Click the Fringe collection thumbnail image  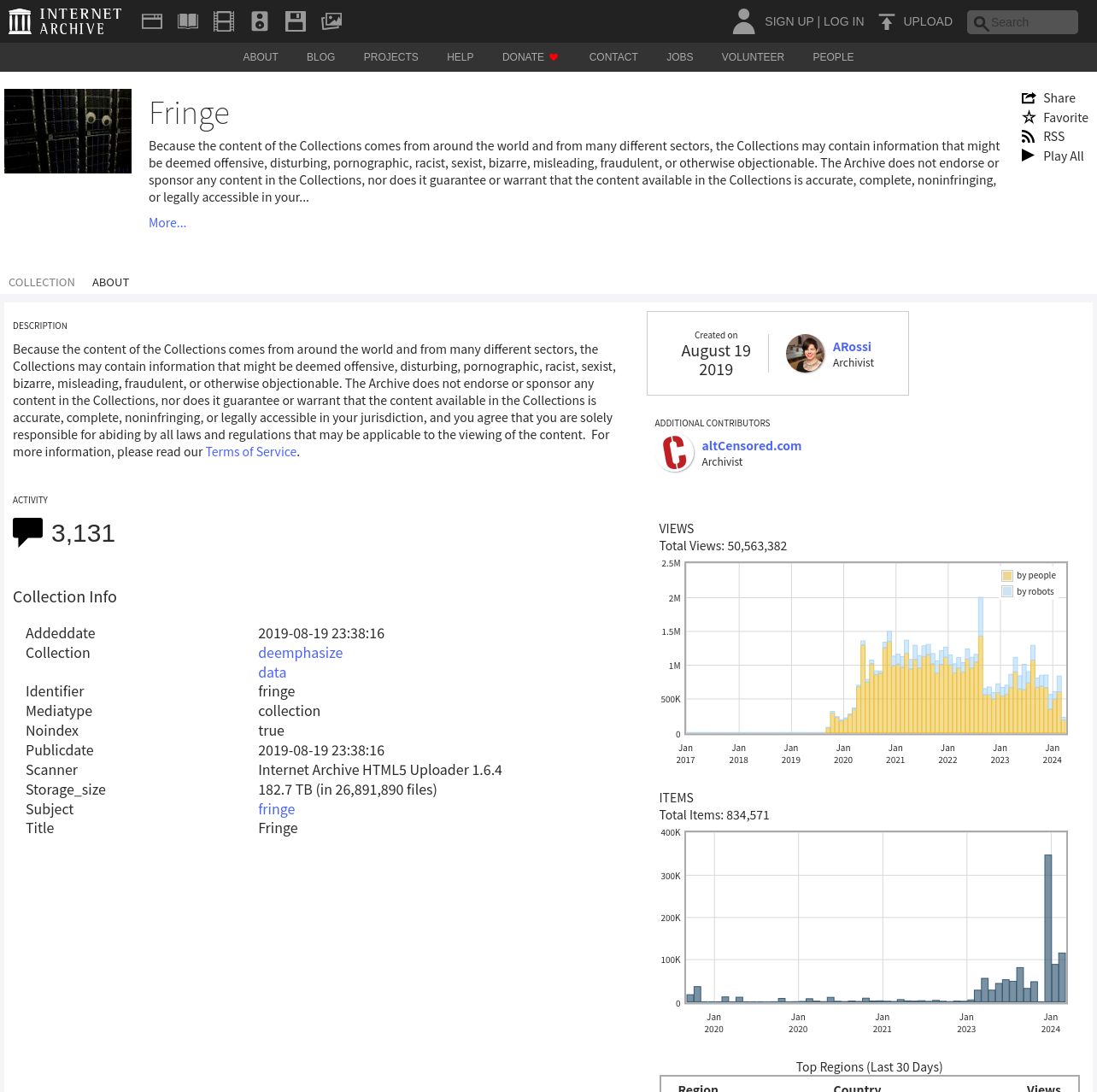(67, 131)
